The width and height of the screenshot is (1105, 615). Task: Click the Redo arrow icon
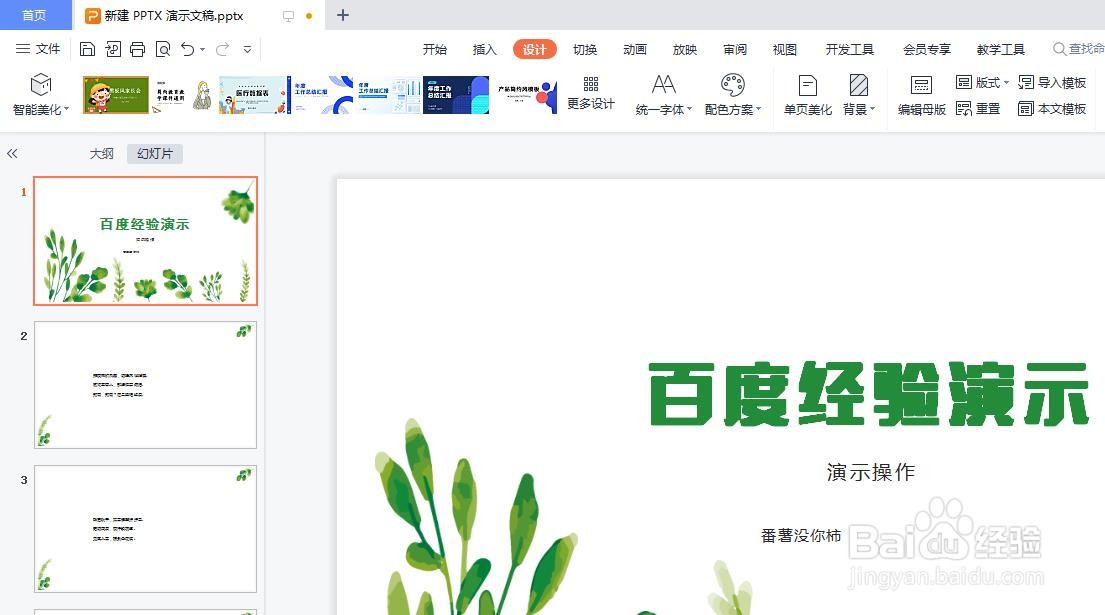(x=223, y=49)
